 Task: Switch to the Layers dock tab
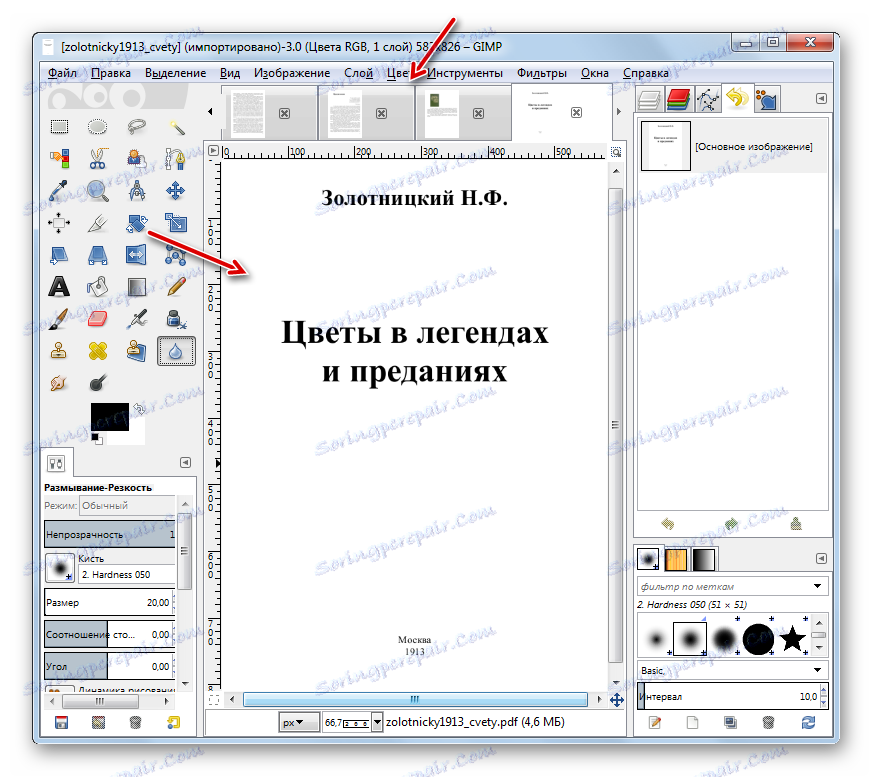pos(649,100)
